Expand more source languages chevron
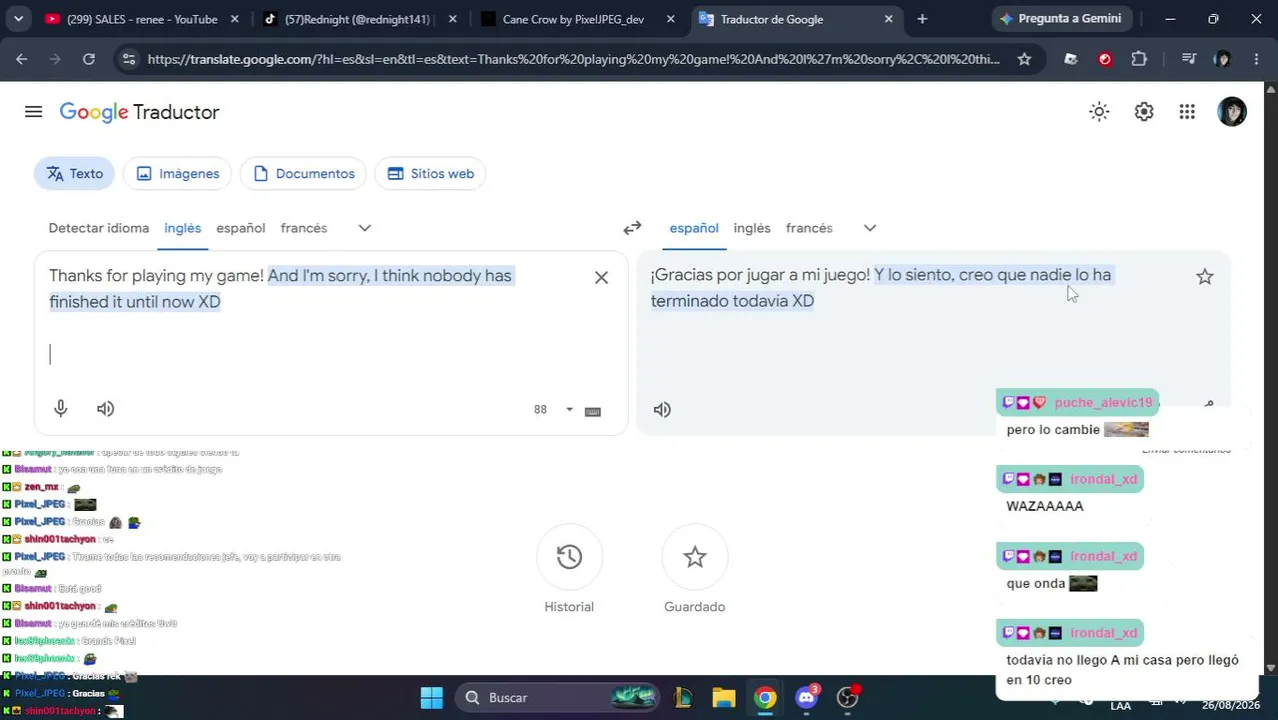The image size is (1278, 720). tap(365, 228)
